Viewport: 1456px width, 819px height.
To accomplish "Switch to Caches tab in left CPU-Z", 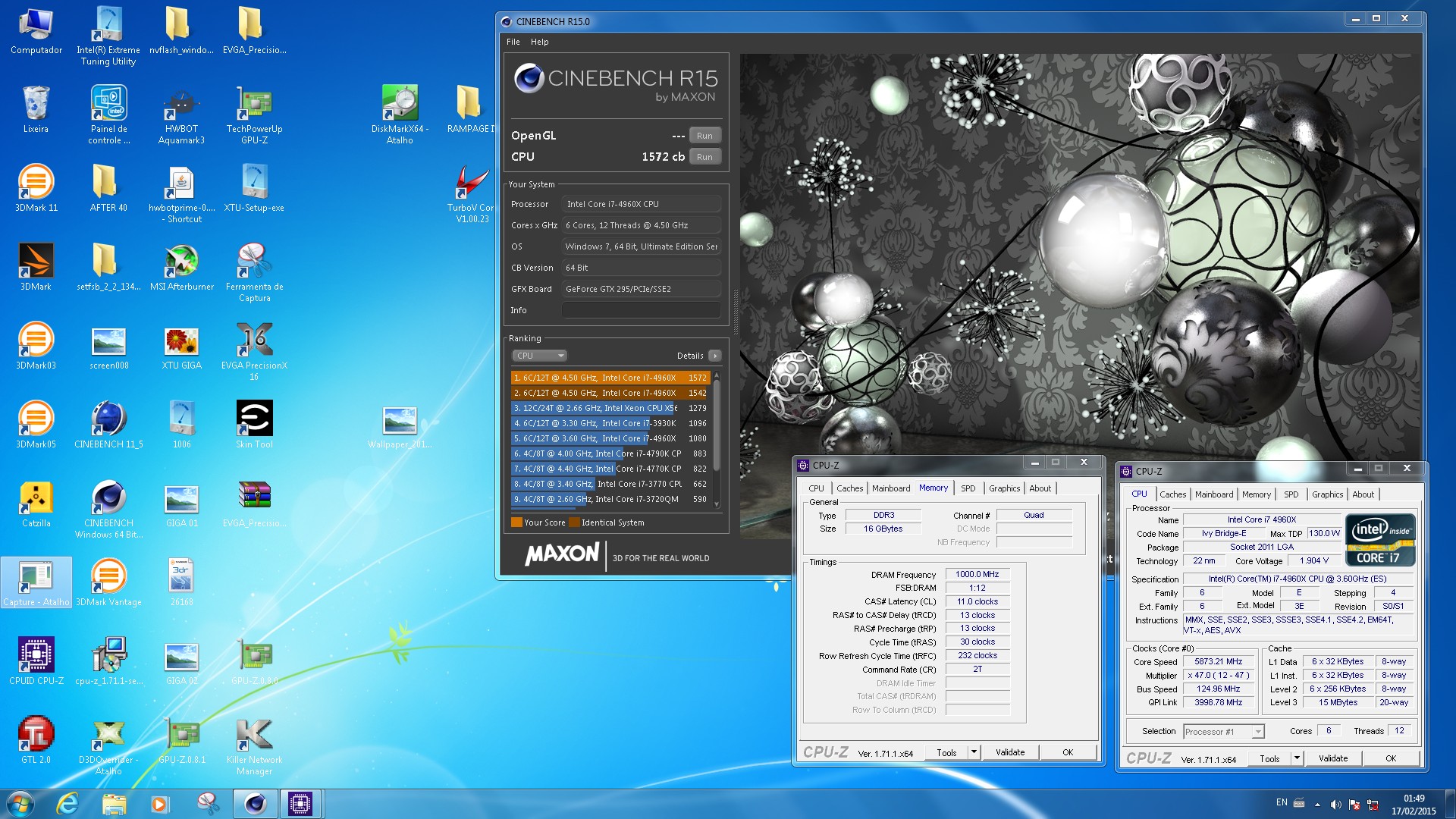I will coord(849,488).
